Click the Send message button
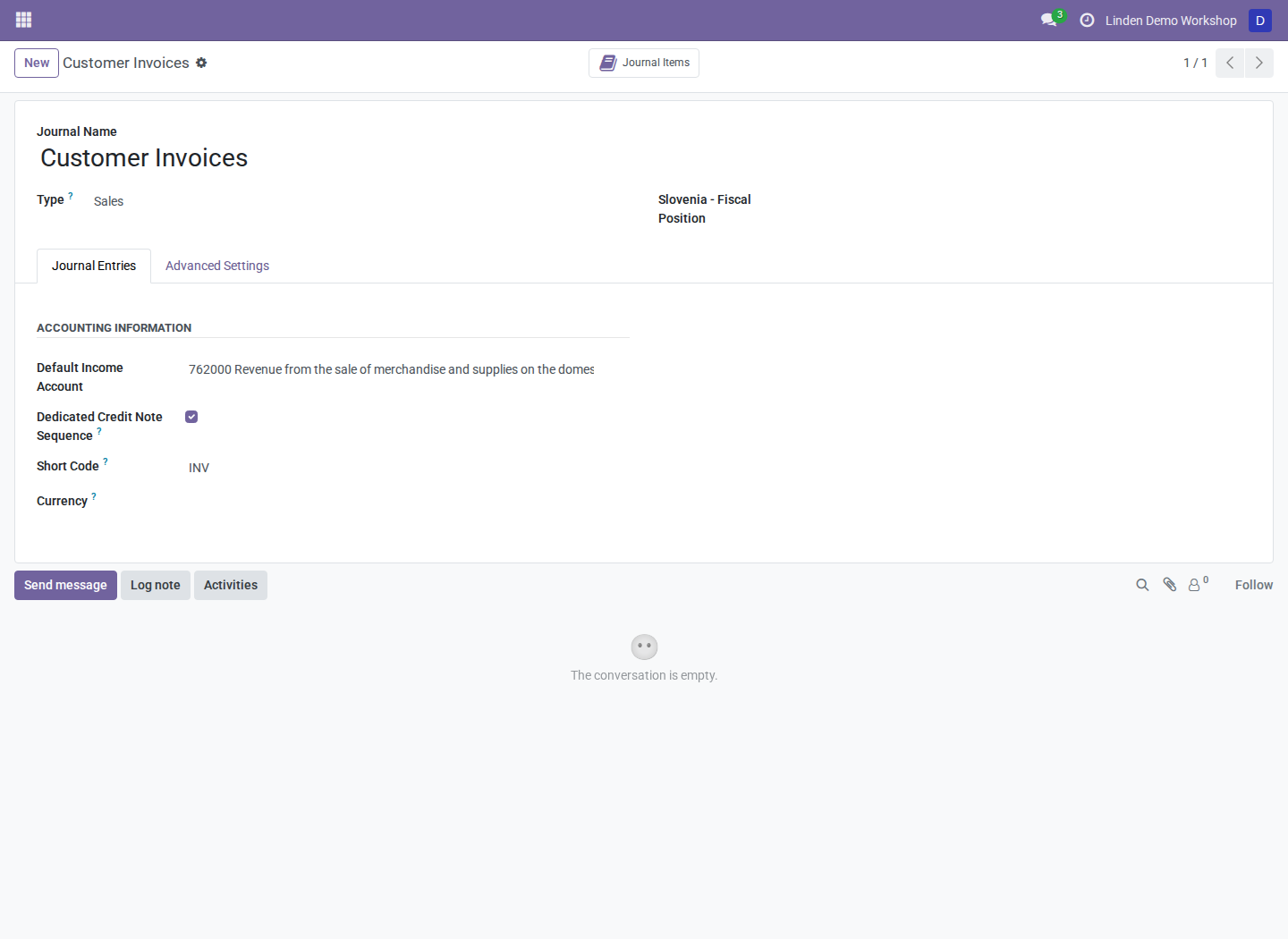The width and height of the screenshot is (1288, 939). coord(65,585)
